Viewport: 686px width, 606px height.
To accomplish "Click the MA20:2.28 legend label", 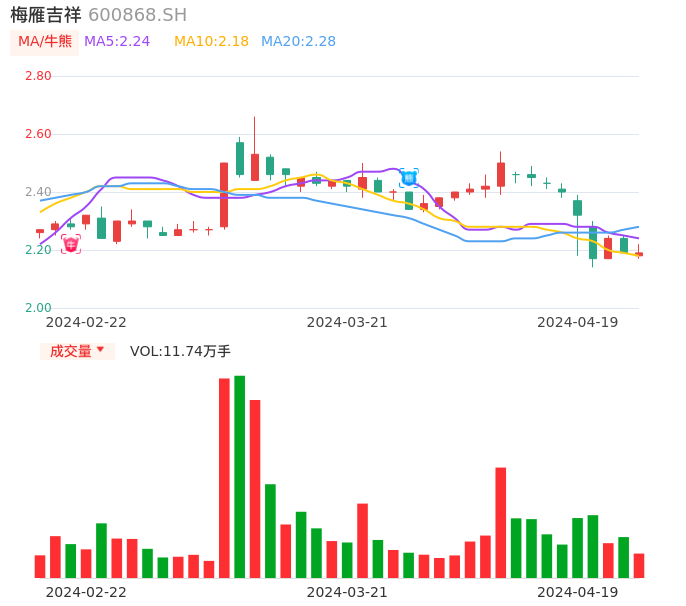I will (x=298, y=42).
